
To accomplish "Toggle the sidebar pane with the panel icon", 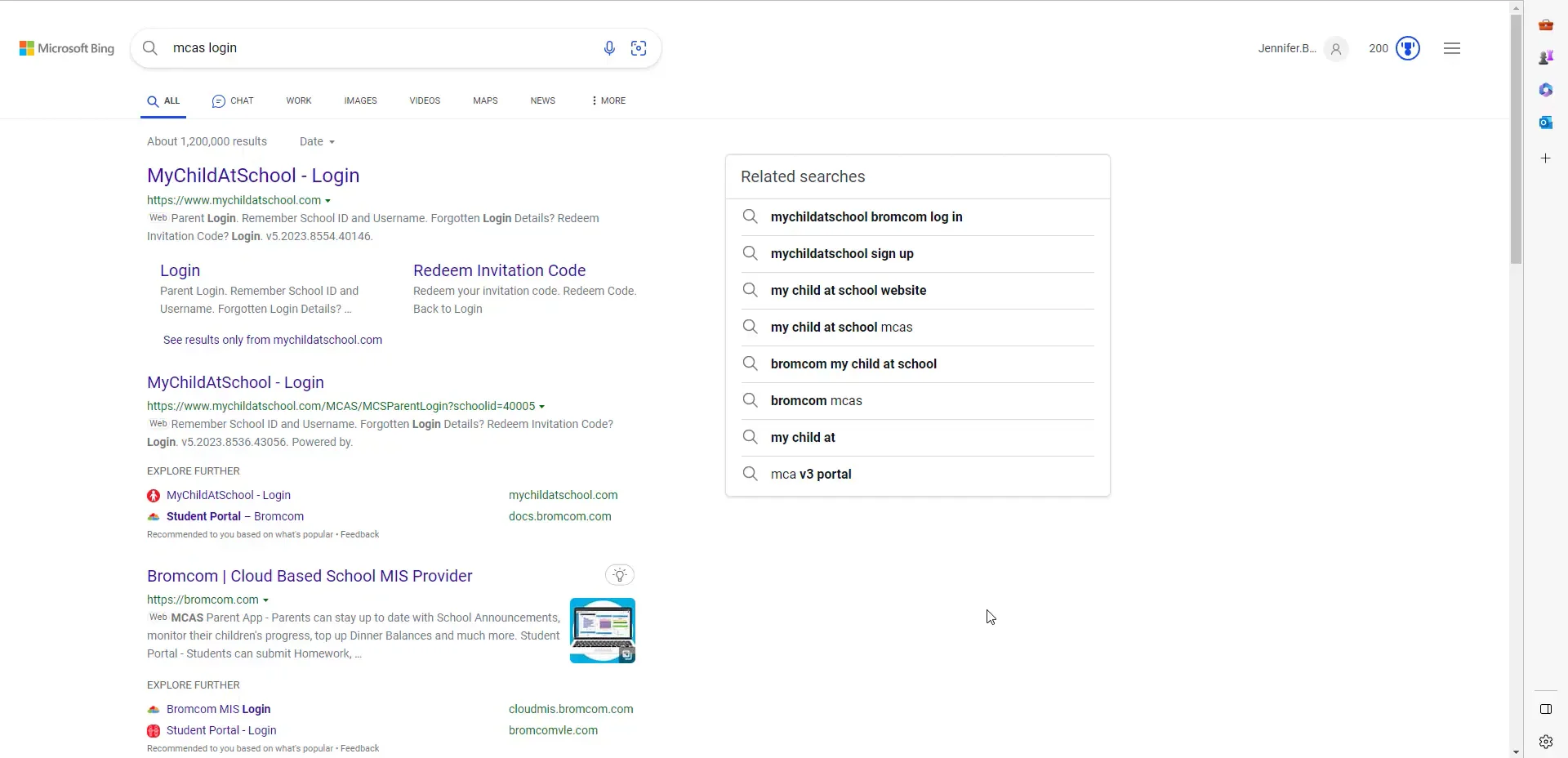I will coord(1546,709).
